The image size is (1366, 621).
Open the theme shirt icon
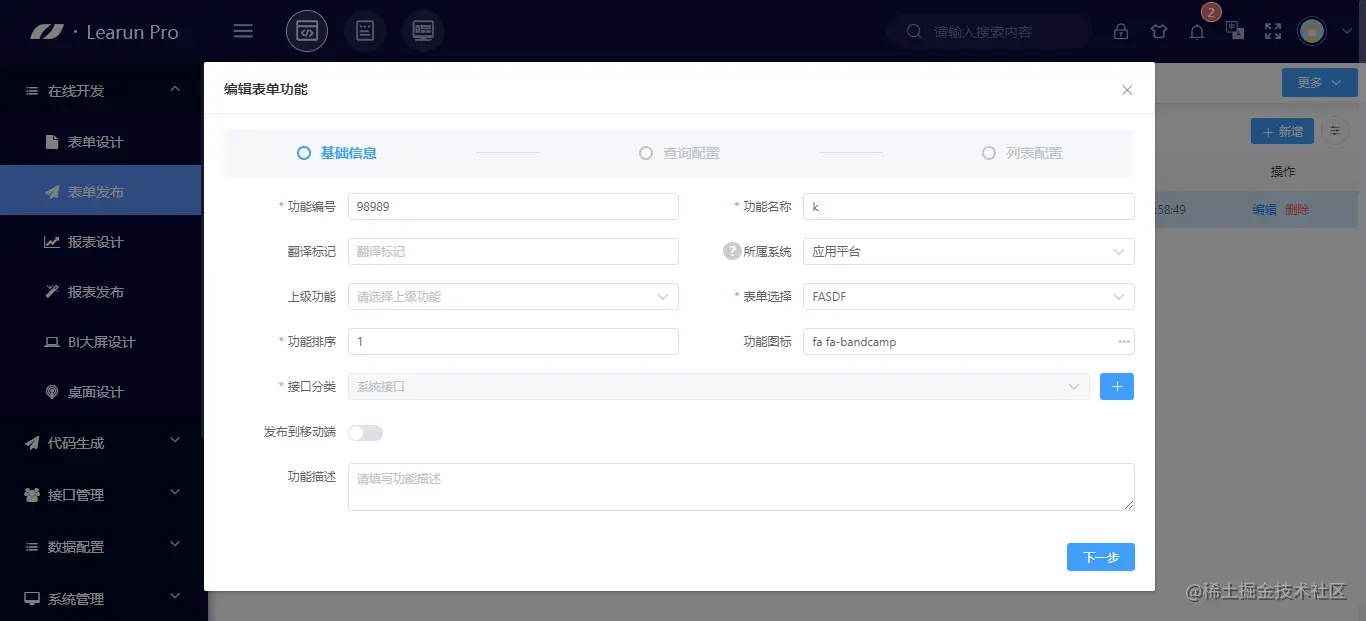click(1159, 31)
